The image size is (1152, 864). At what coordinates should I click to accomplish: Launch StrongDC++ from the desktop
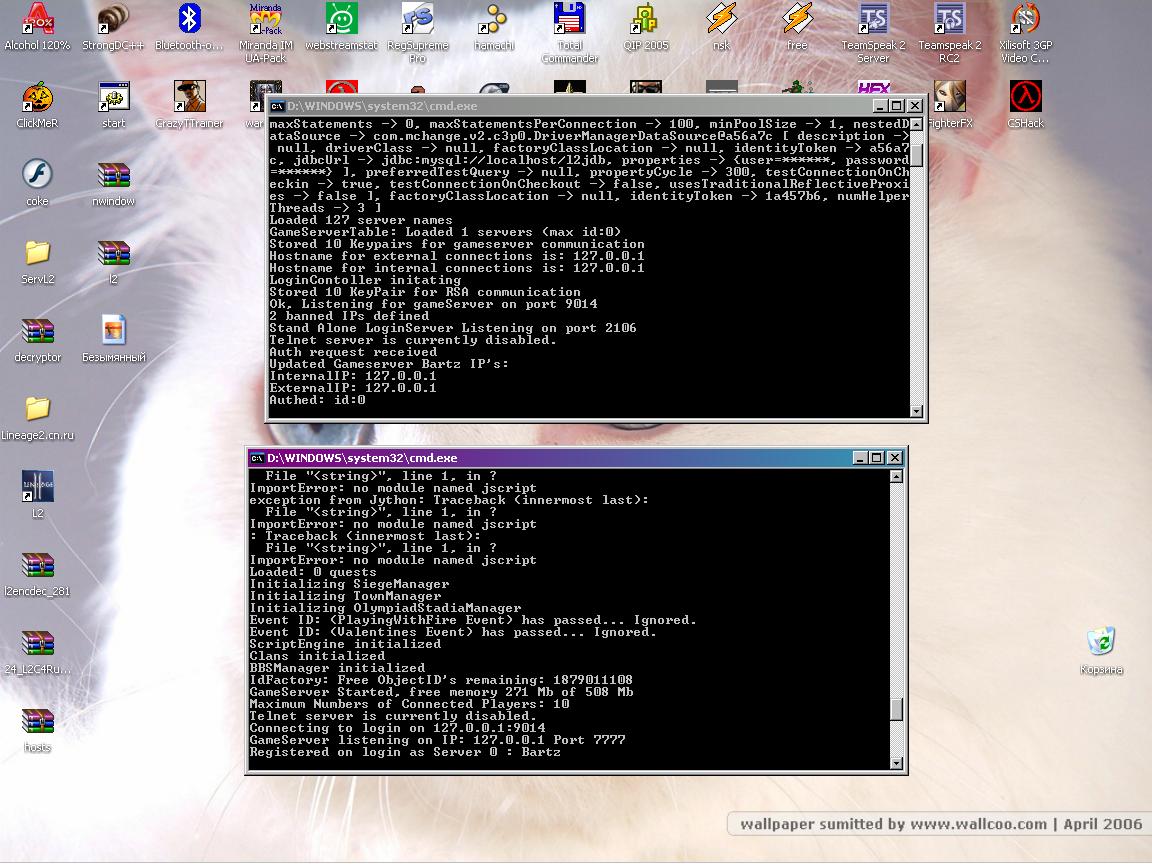[x=113, y=20]
